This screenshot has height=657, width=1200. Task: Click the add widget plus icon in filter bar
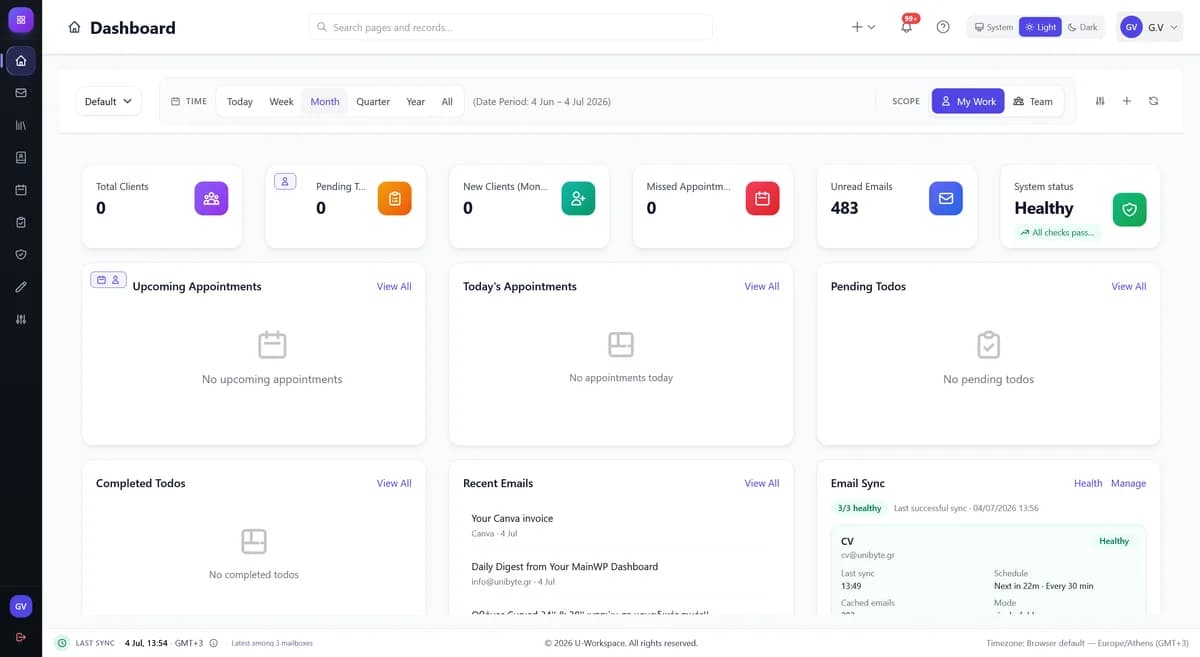pyautogui.click(x=1127, y=101)
